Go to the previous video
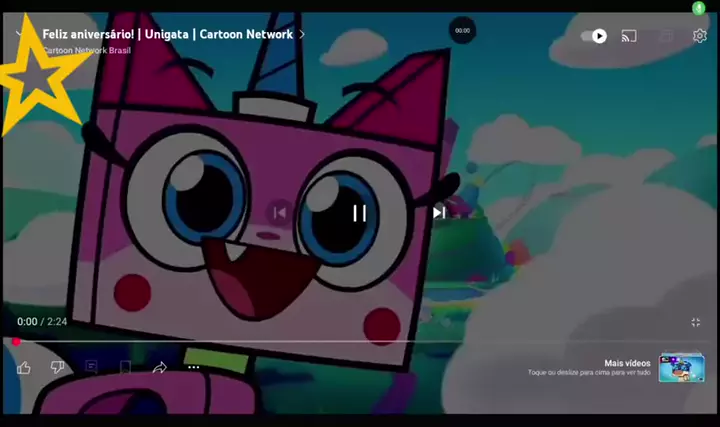 click(280, 212)
